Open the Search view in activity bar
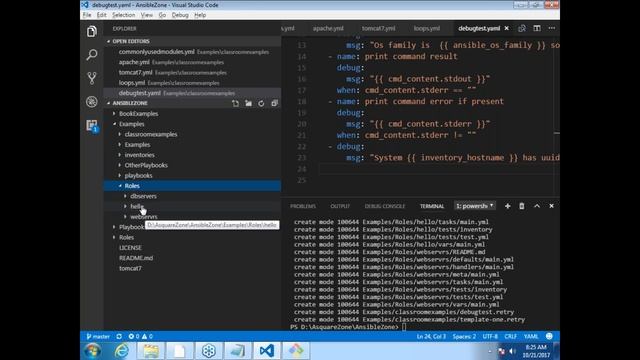640x360 pixels. [x=92, y=55]
